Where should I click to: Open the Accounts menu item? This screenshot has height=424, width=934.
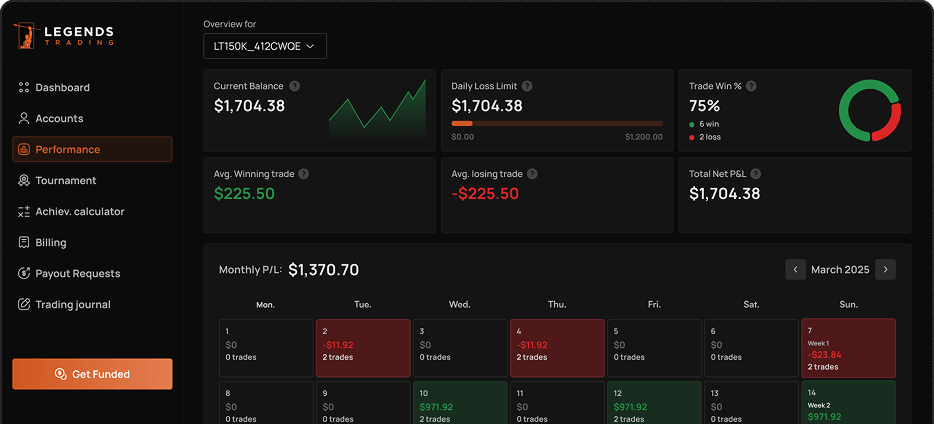(x=92, y=119)
